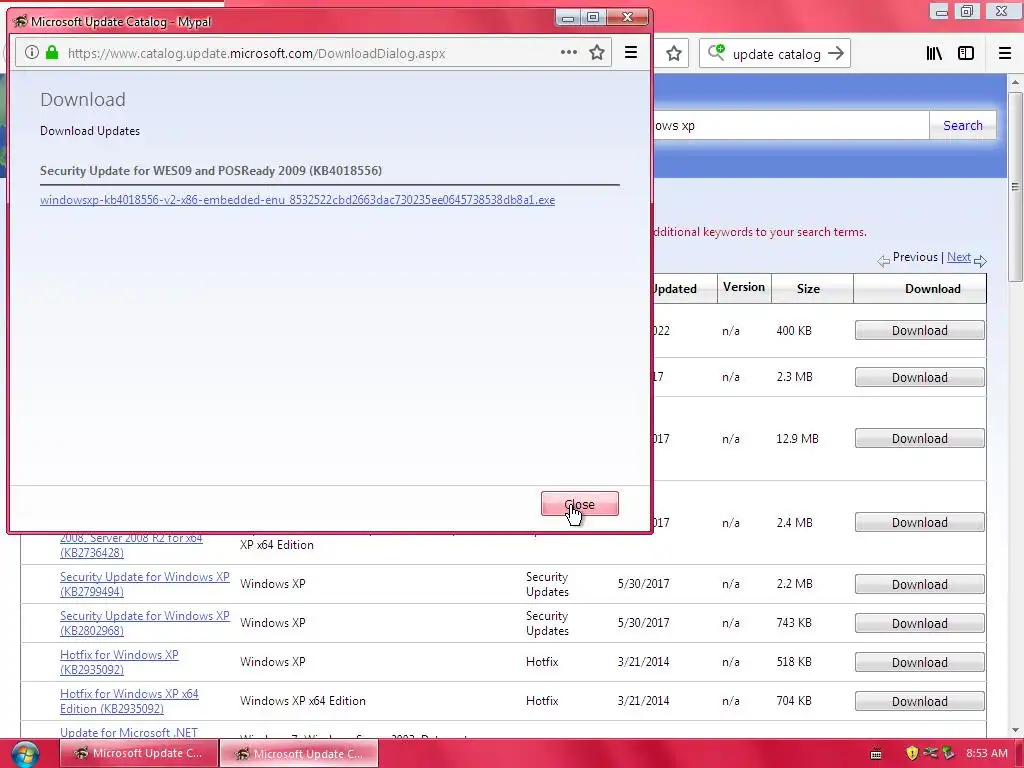The height and width of the screenshot is (768, 1024).
Task: Click the Previous pagination text
Action: pyautogui.click(x=915, y=257)
